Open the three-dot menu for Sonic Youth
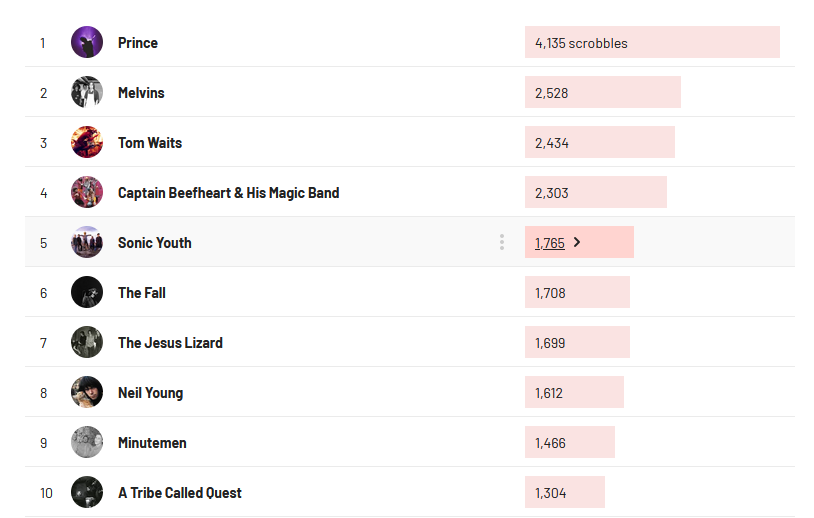Image resolution: width=814 pixels, height=518 pixels. (501, 242)
